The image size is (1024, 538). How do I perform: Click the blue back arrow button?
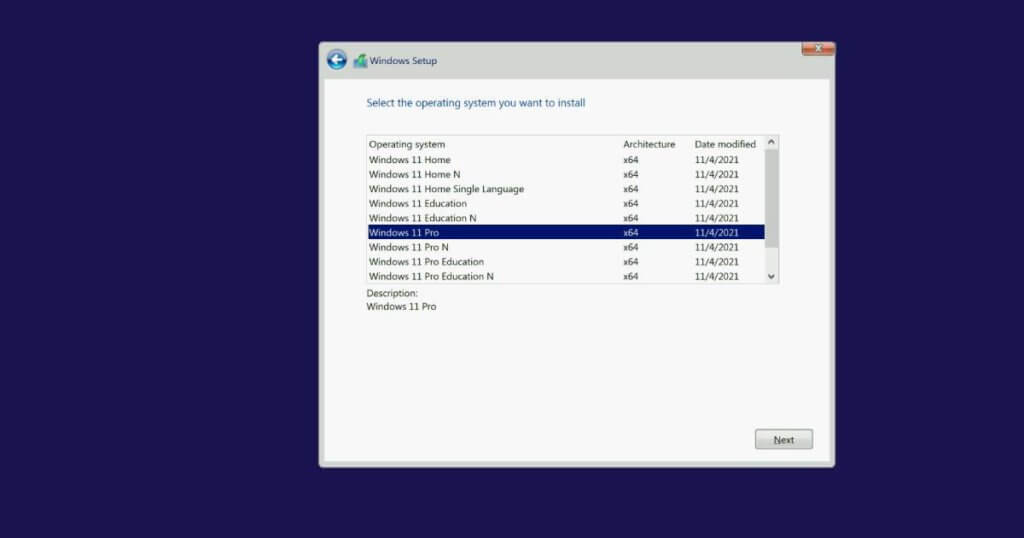(336, 60)
